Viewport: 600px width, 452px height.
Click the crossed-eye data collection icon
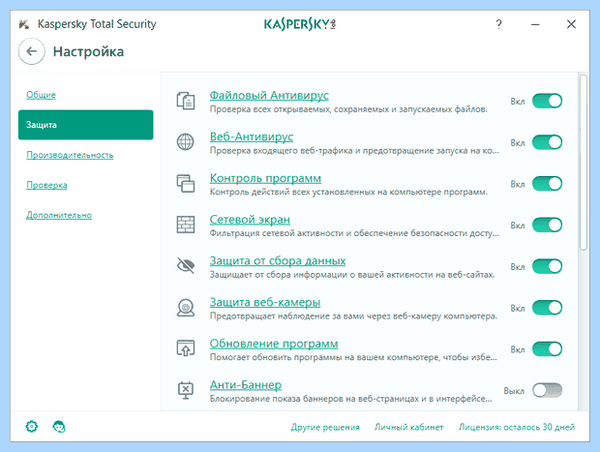click(x=186, y=266)
